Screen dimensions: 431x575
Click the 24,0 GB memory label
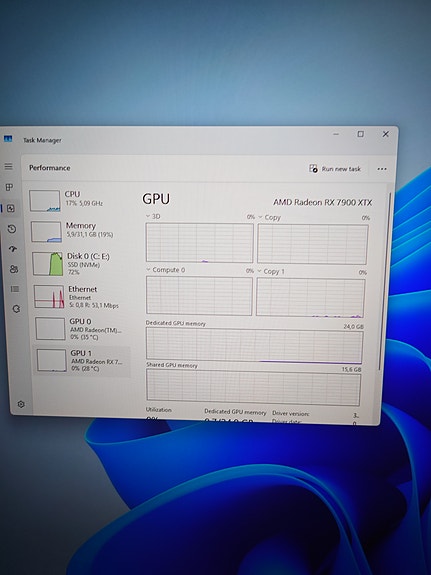(x=354, y=326)
